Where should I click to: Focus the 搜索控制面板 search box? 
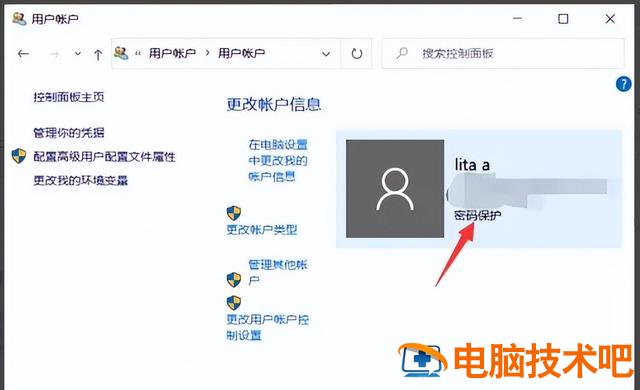pyautogui.click(x=503, y=53)
